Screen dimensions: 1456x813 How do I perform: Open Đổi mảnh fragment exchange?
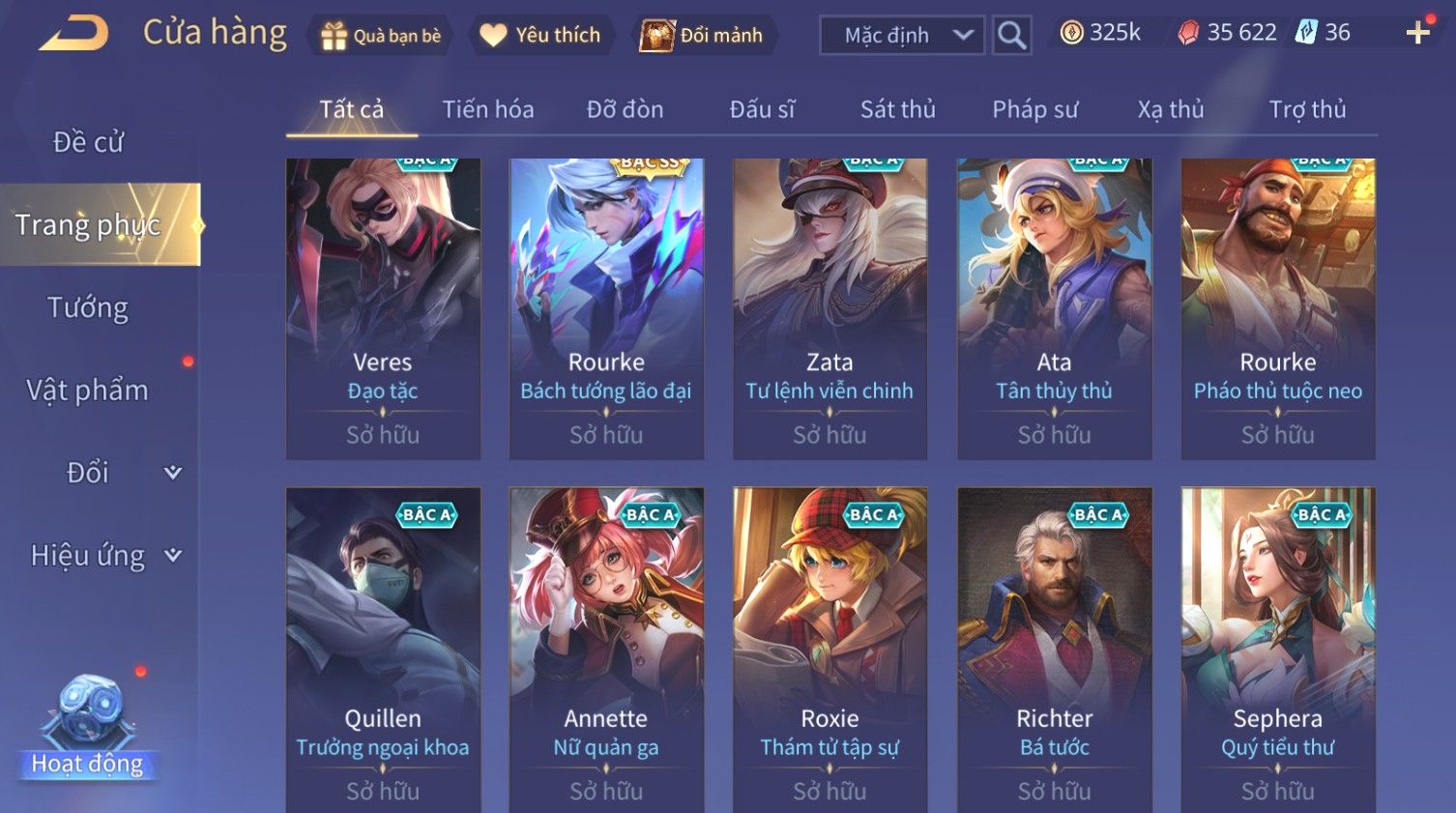[x=704, y=36]
